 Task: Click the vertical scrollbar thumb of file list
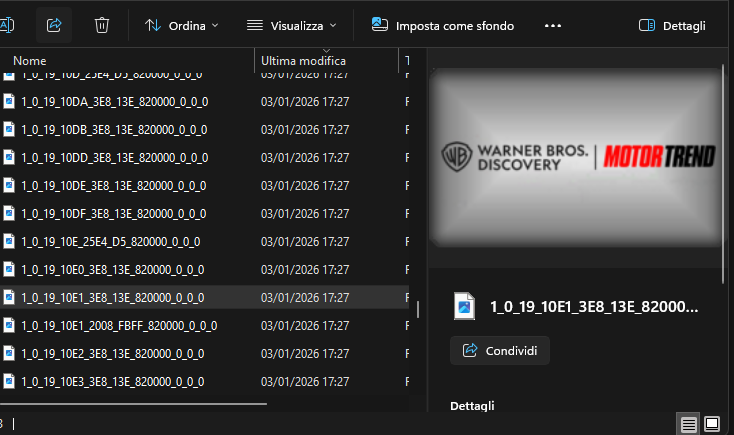coord(418,309)
